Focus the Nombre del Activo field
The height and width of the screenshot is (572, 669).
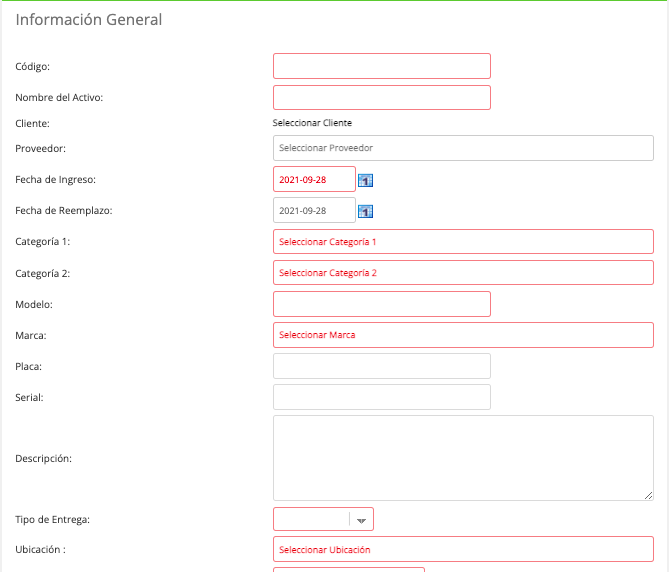(x=382, y=97)
